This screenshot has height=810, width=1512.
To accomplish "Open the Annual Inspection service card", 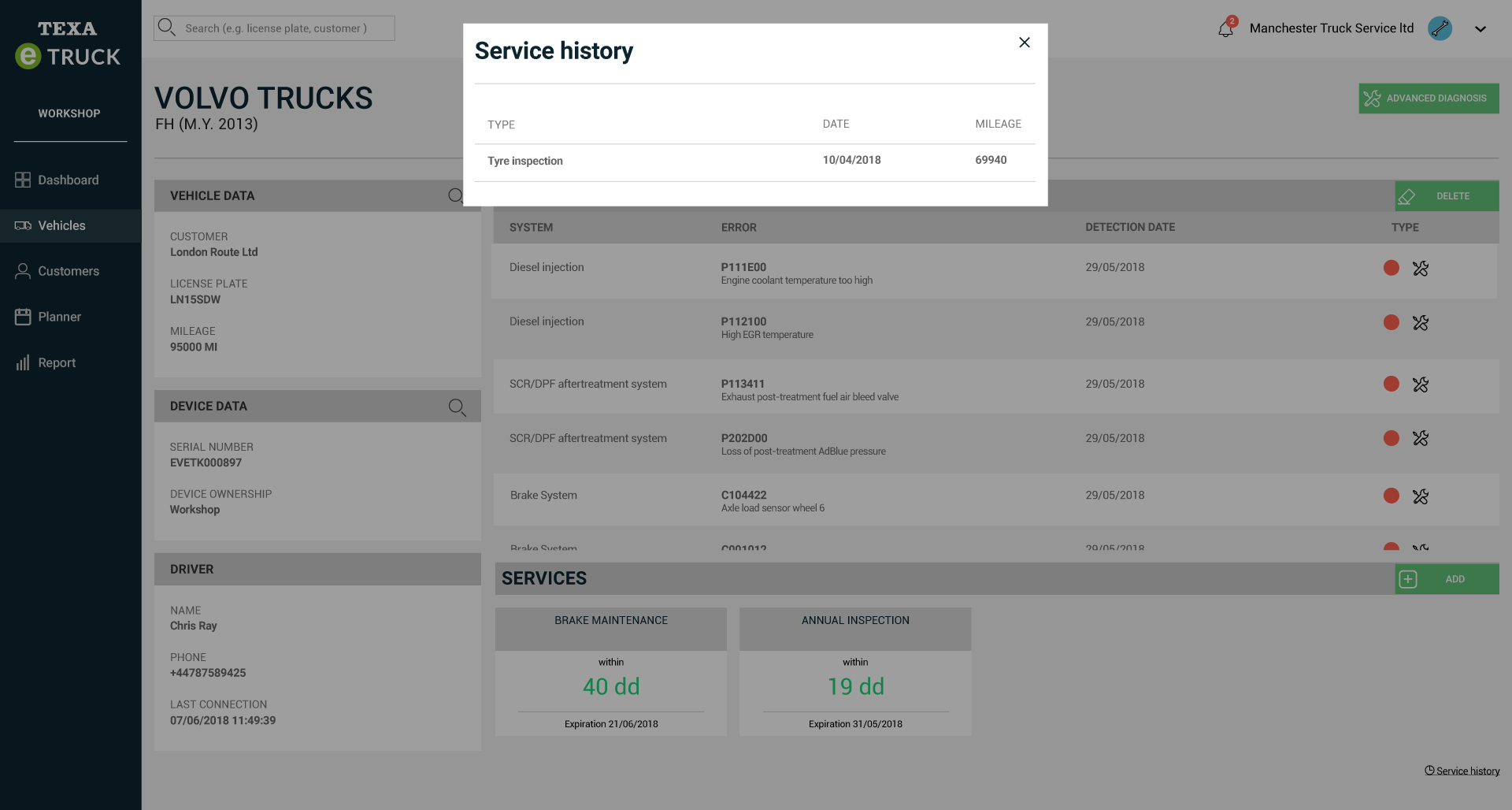I will click(x=855, y=671).
